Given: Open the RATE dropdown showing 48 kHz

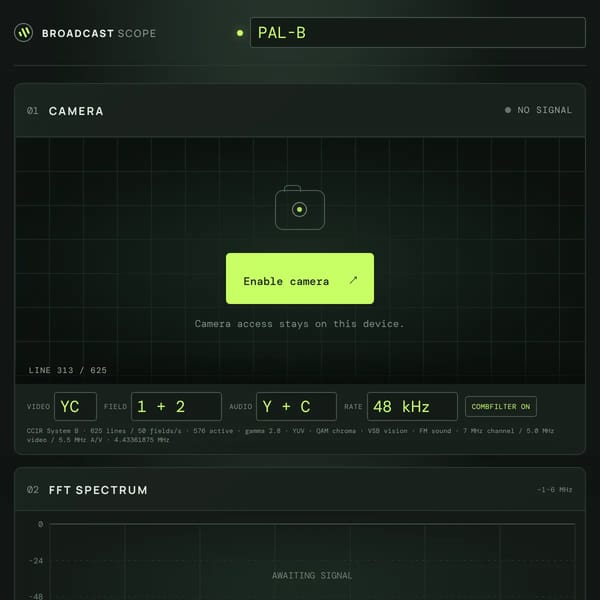Looking at the screenshot, I should (412, 406).
